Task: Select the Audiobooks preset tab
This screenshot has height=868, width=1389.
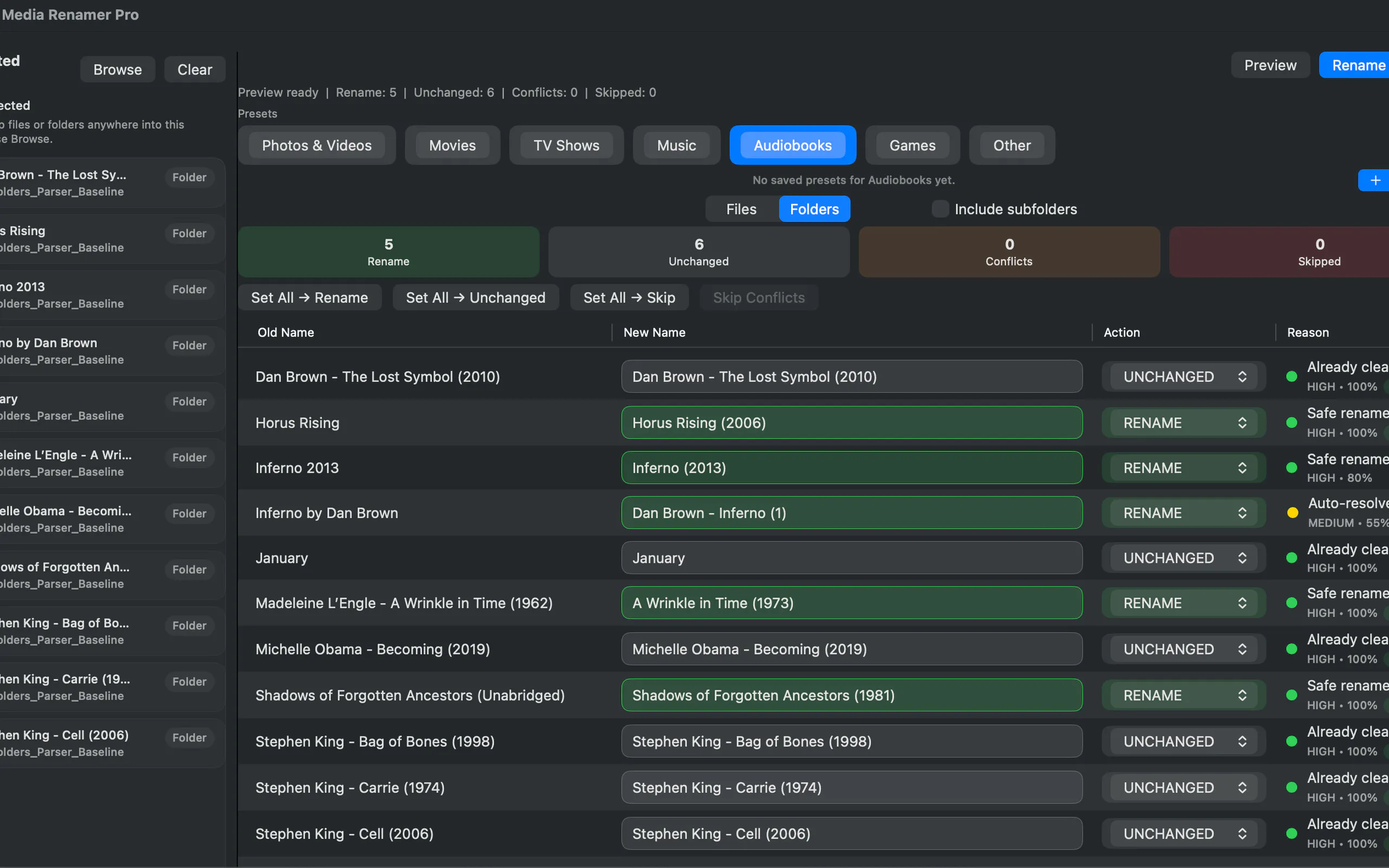Action: click(793, 145)
